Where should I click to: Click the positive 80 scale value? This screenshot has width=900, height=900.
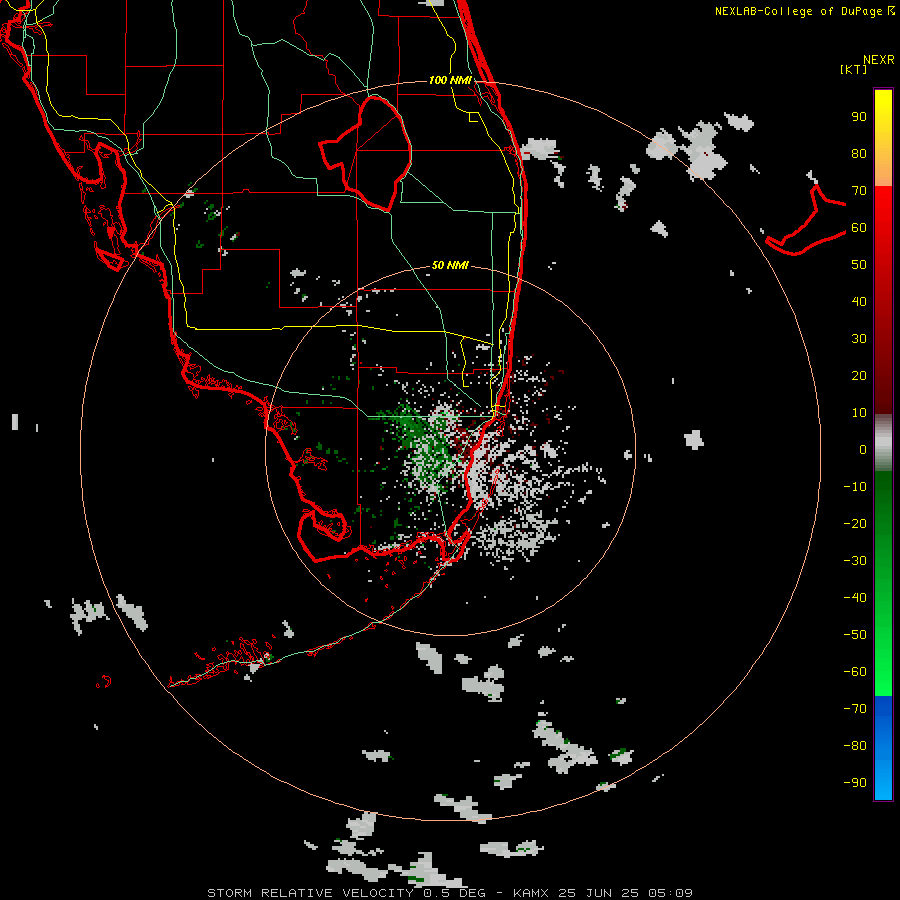point(859,153)
